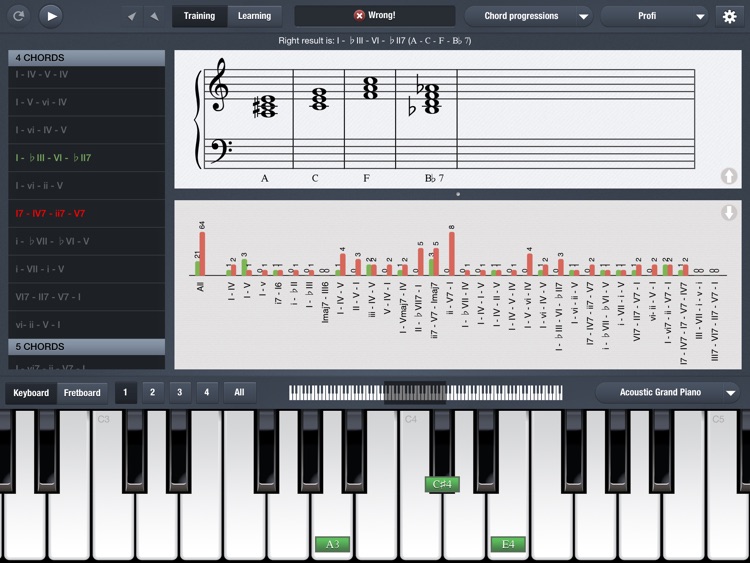Select chord number 3 button
750x563 pixels.
coord(180,393)
